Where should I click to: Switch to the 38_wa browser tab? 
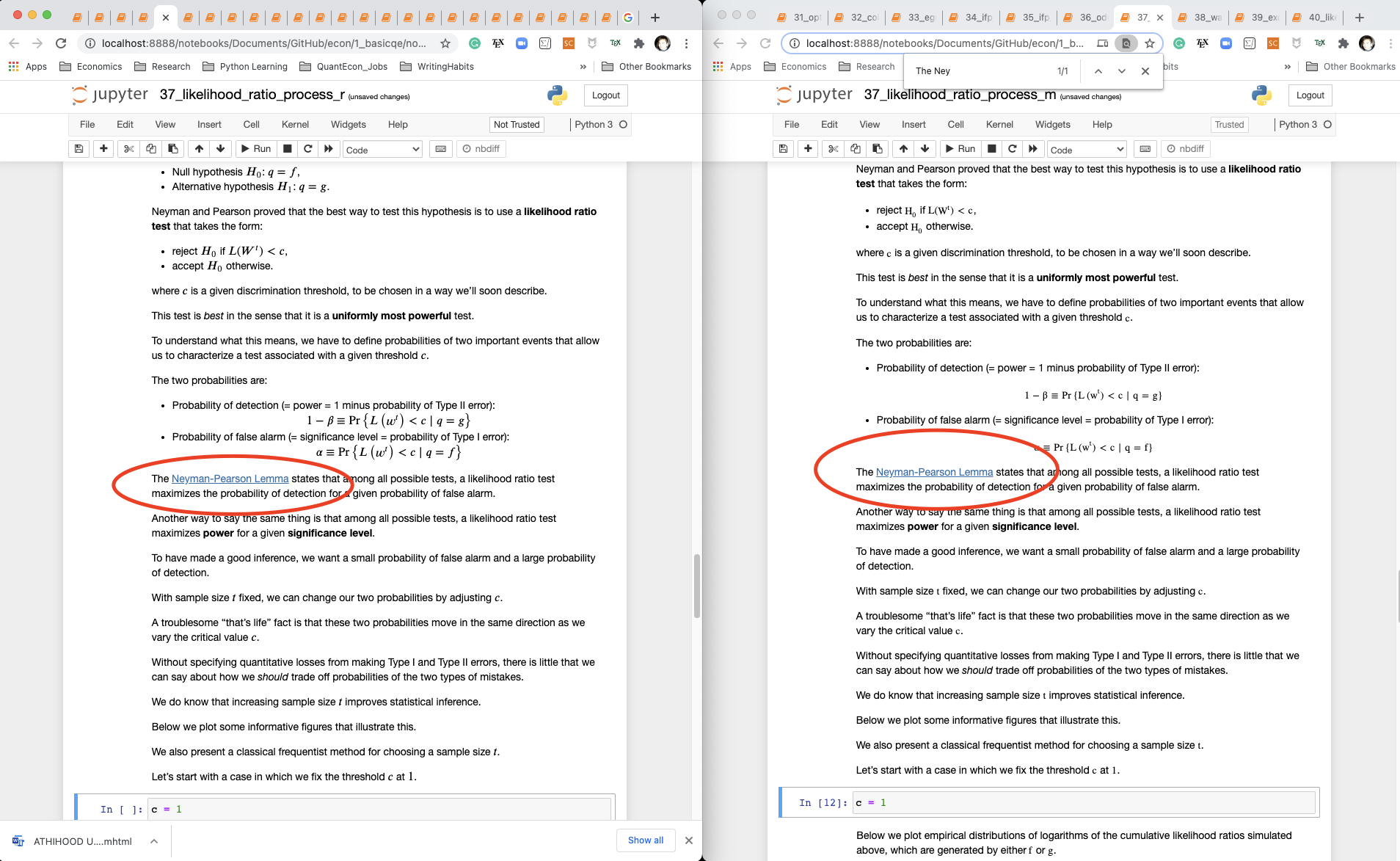click(x=1203, y=17)
